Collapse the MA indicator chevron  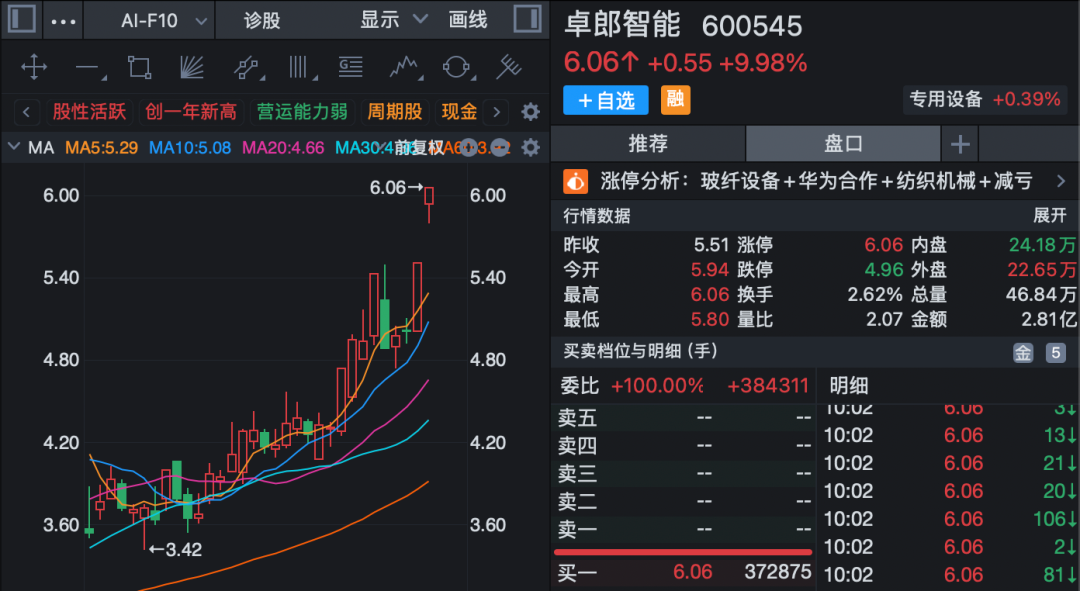tap(14, 146)
